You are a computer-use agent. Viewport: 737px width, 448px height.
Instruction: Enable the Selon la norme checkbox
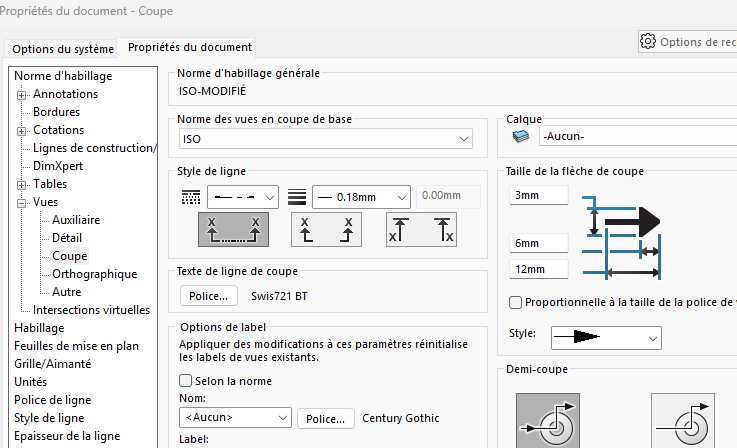(185, 381)
